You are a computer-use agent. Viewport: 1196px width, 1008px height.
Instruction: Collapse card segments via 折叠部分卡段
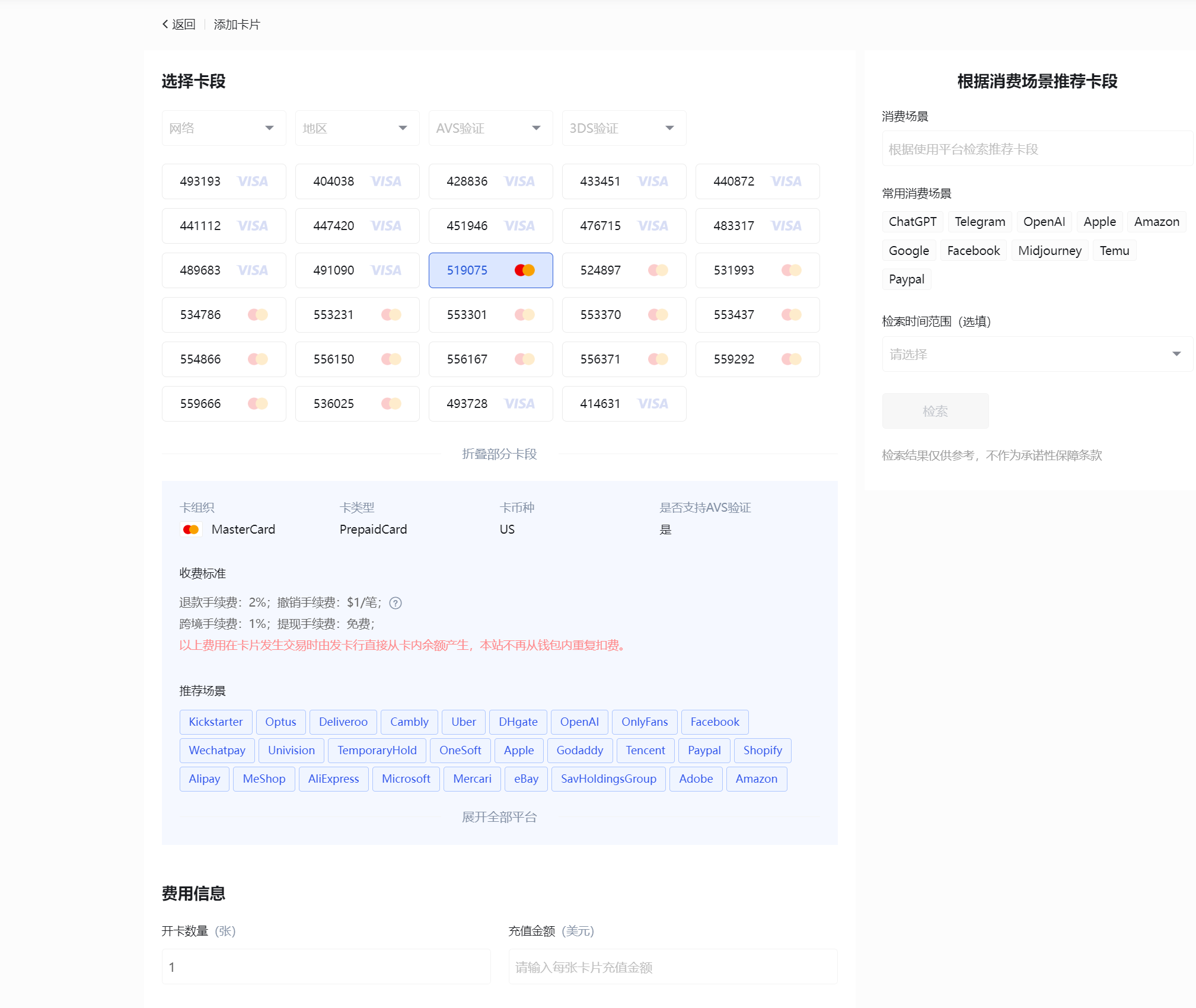click(x=499, y=454)
